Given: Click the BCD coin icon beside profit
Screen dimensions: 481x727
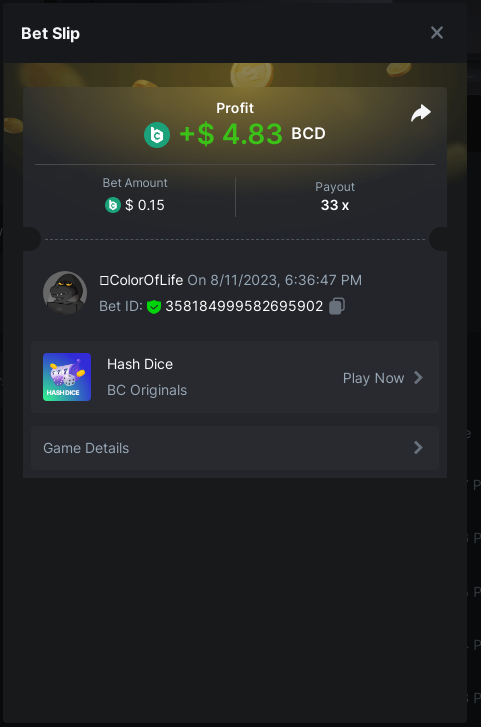Looking at the screenshot, I should (x=157, y=135).
